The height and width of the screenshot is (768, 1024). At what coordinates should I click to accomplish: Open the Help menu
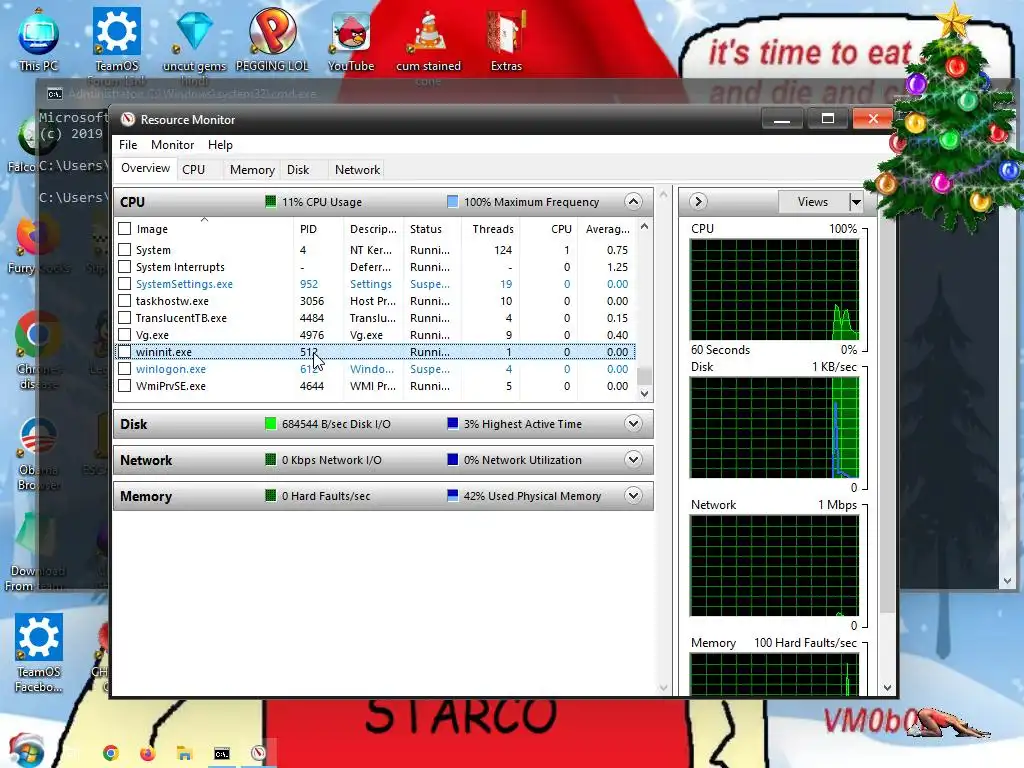pyautogui.click(x=220, y=145)
